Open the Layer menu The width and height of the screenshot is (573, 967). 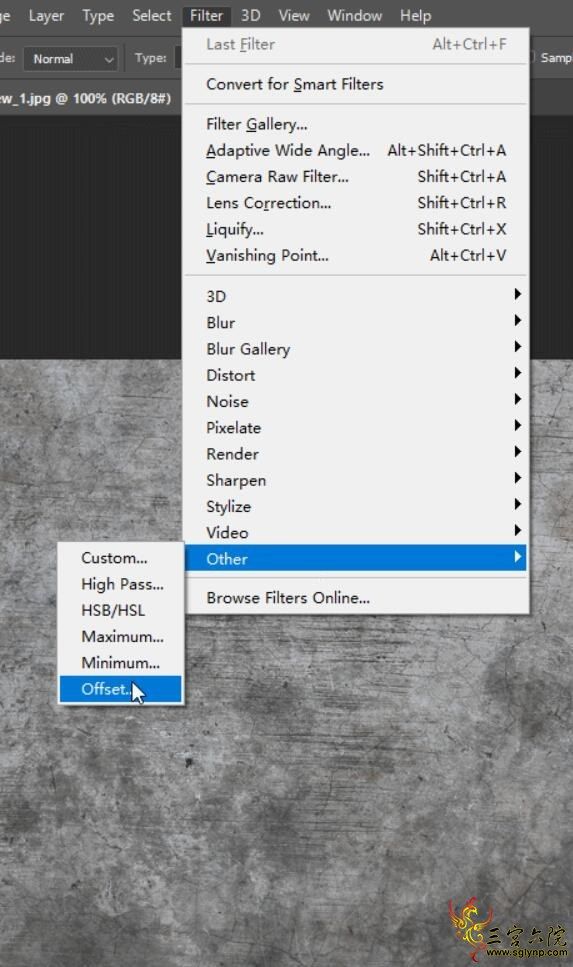point(46,15)
